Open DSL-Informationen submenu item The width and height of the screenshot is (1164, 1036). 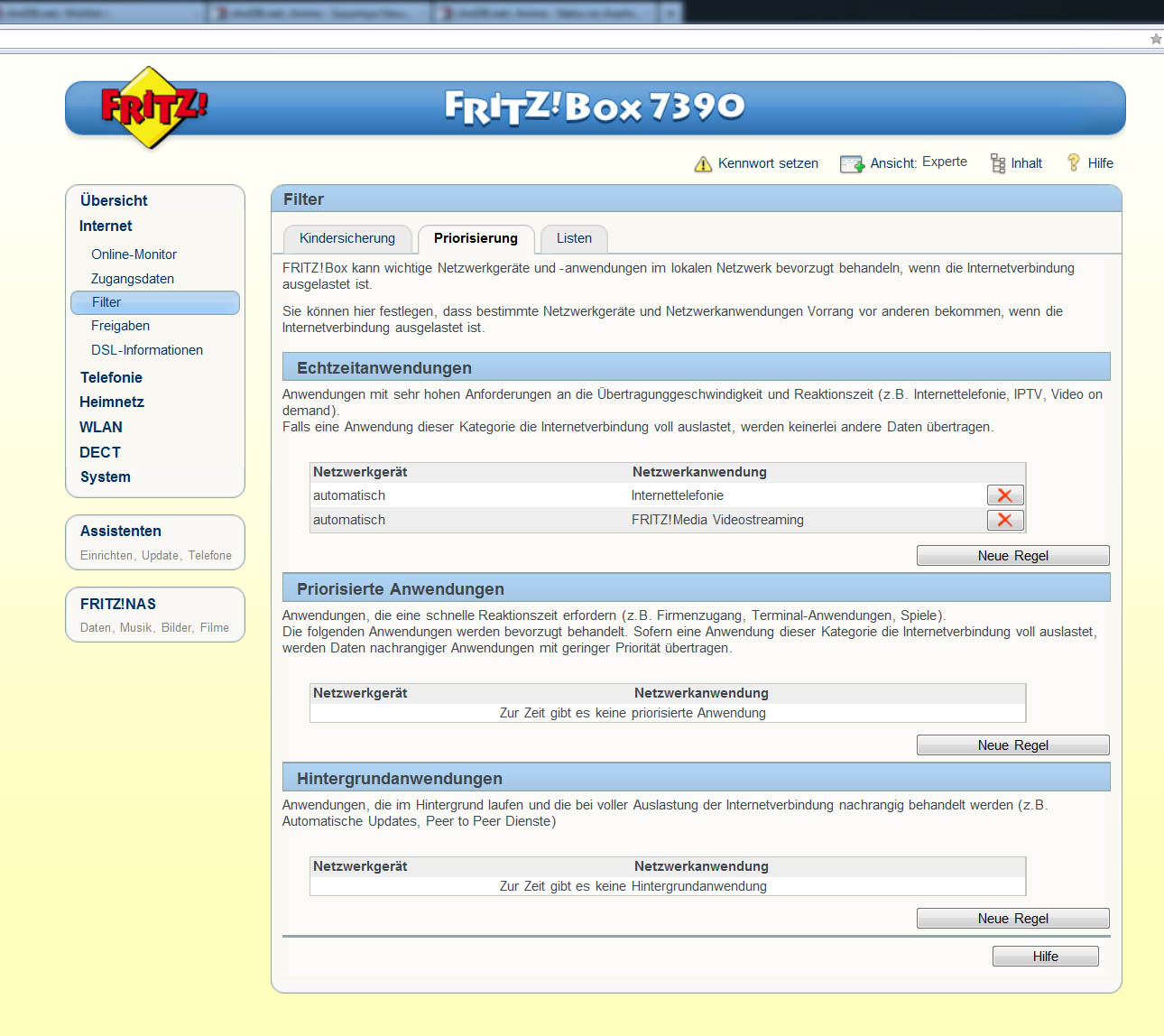pyautogui.click(x=147, y=350)
